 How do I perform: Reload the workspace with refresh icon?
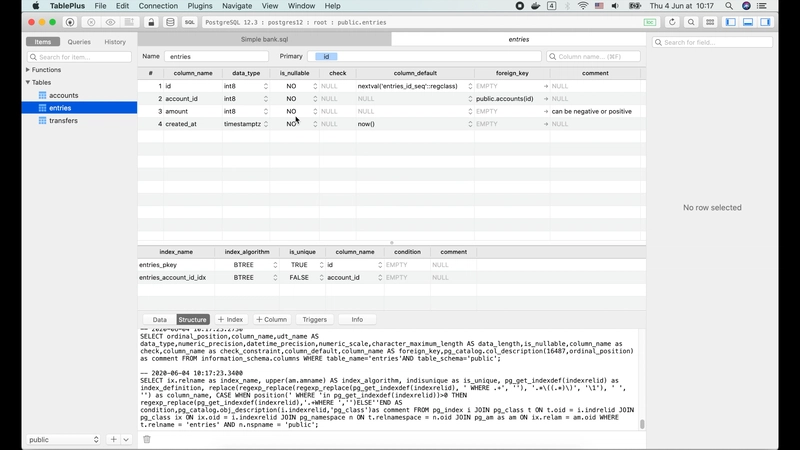(x=672, y=22)
